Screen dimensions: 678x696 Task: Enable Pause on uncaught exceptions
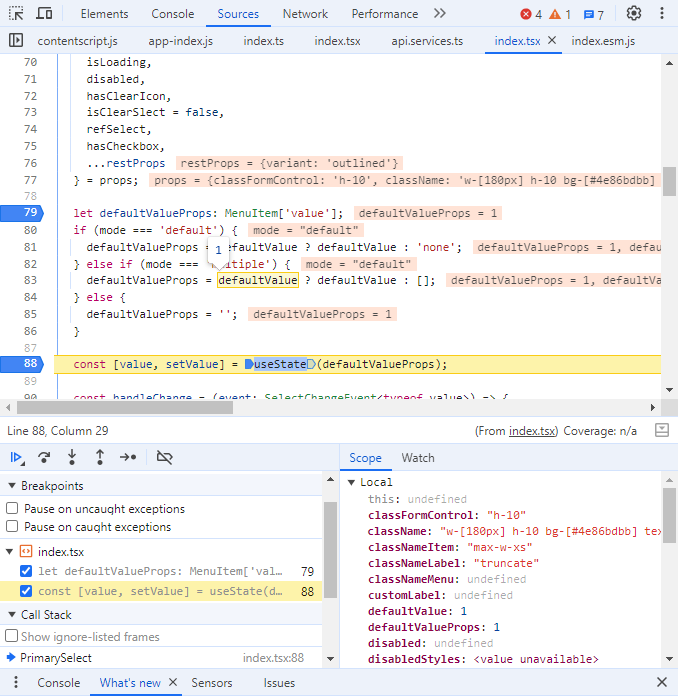click(x=13, y=509)
